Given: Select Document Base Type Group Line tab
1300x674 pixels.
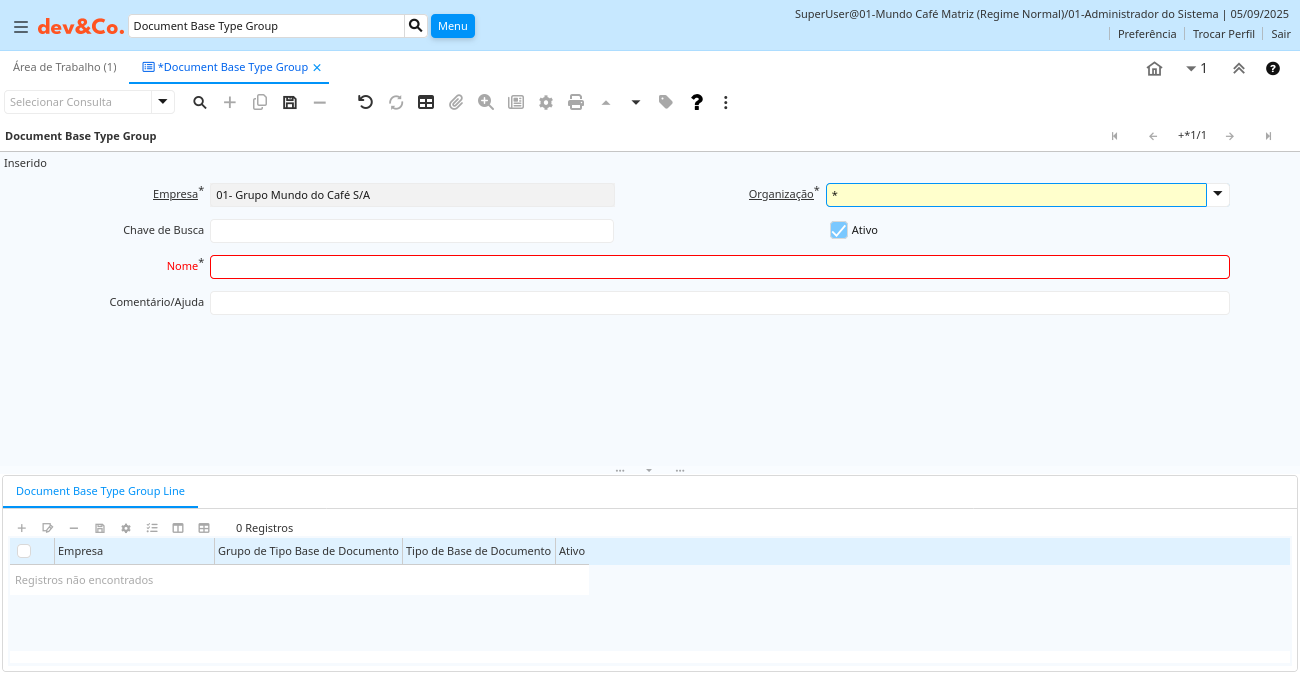Looking at the screenshot, I should [100, 491].
